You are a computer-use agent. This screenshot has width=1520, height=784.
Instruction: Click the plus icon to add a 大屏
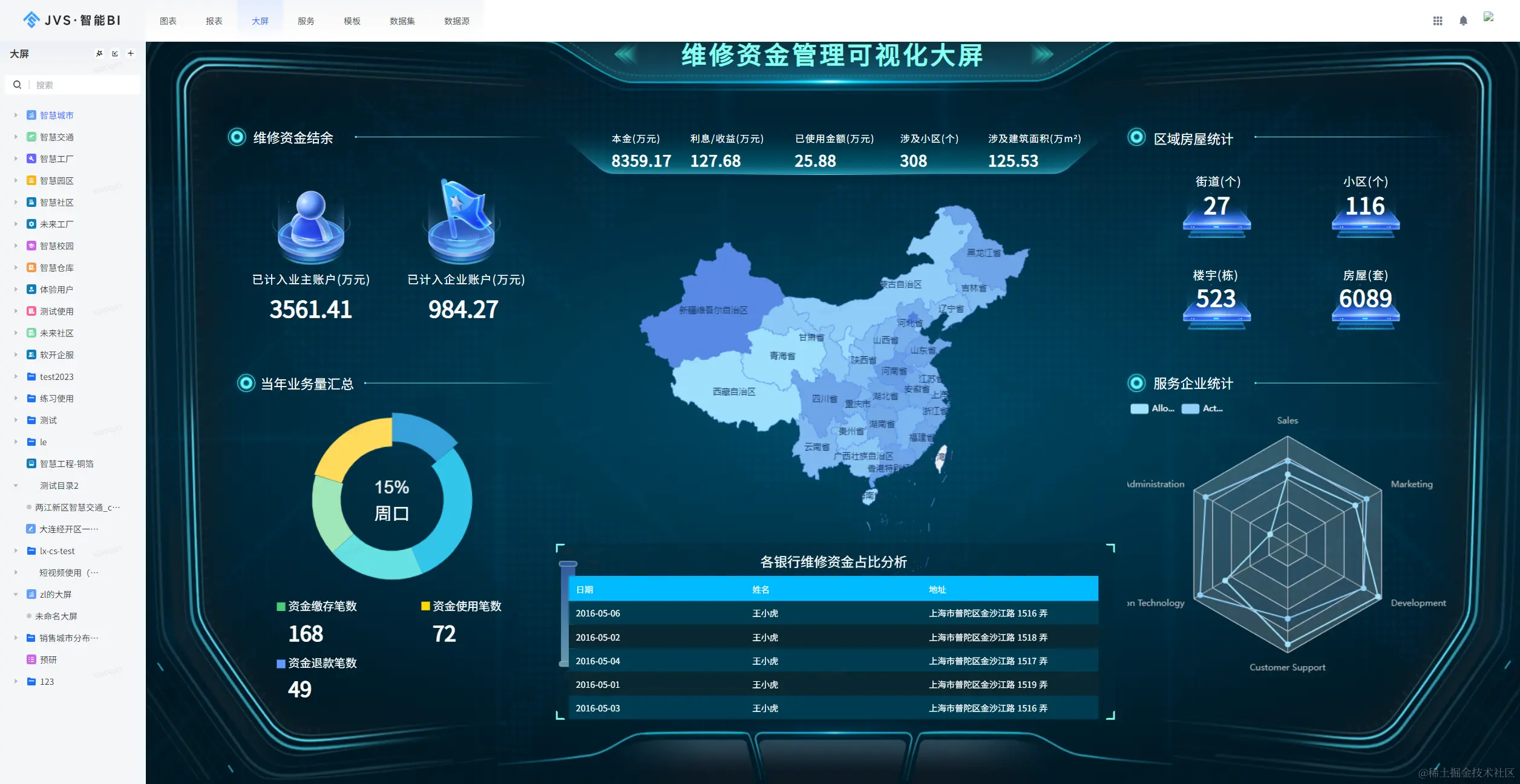pos(130,53)
